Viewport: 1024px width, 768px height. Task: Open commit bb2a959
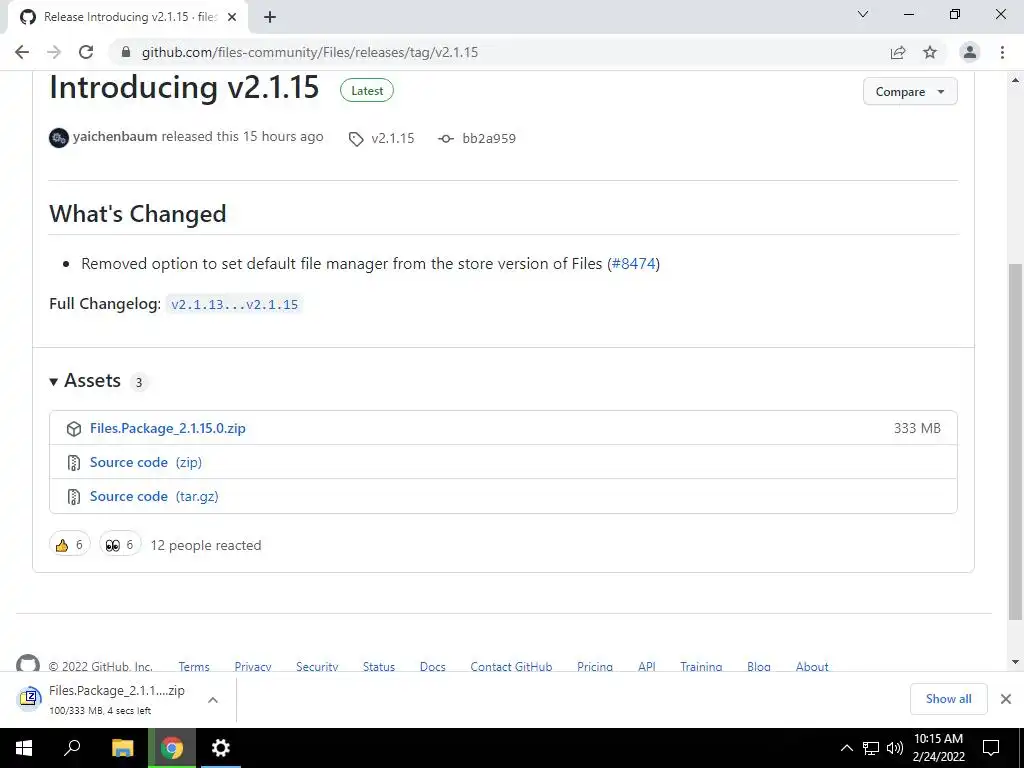coord(489,138)
